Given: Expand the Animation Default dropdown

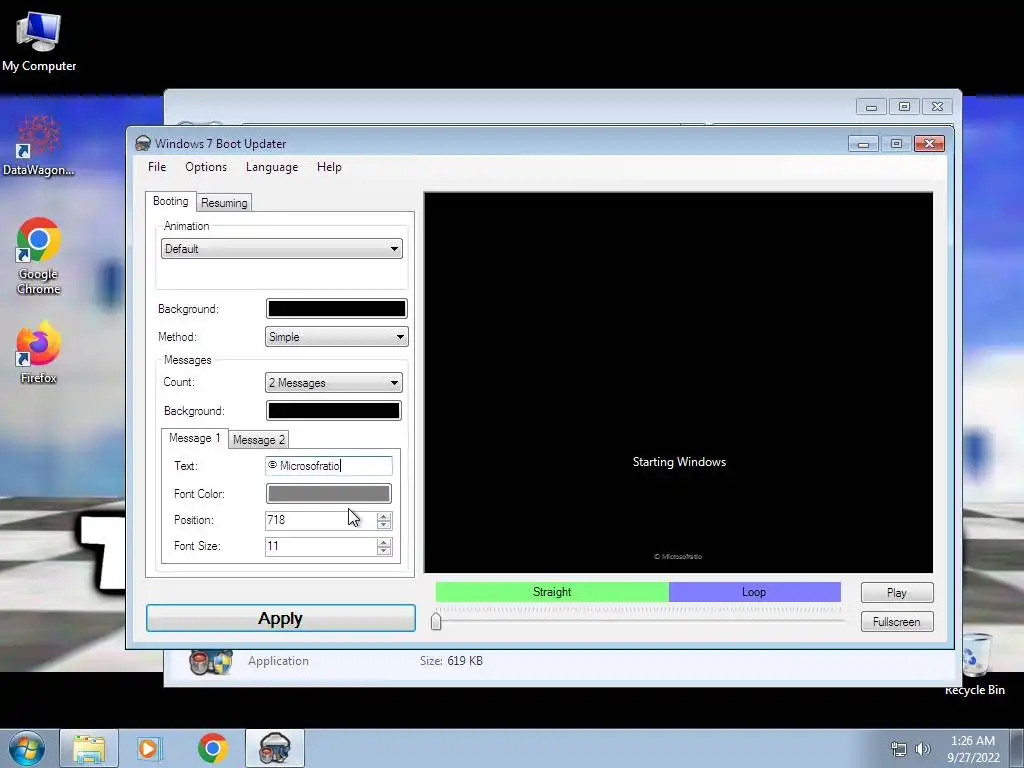Looking at the screenshot, I should pyautogui.click(x=281, y=249).
